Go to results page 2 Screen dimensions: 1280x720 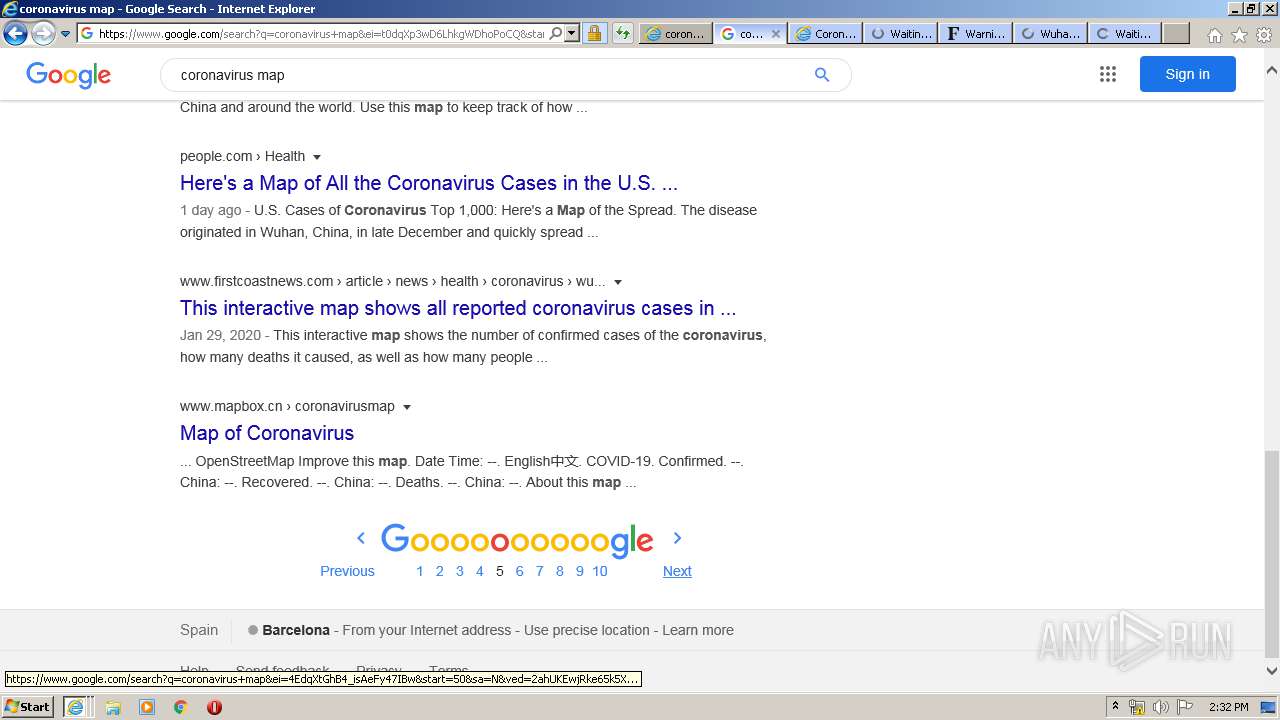click(440, 571)
